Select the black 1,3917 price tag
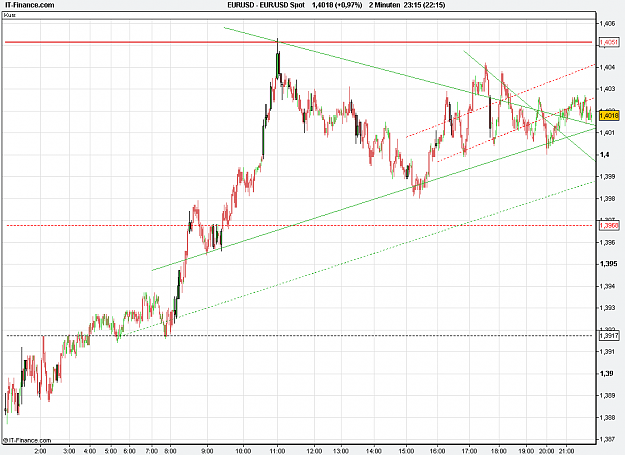625x455 pixels. (x=609, y=336)
